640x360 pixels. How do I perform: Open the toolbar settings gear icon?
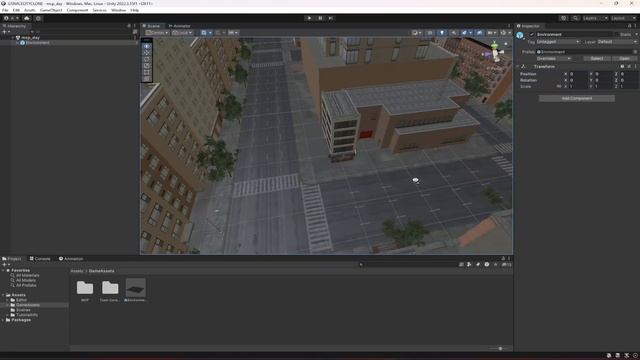click(38, 18)
